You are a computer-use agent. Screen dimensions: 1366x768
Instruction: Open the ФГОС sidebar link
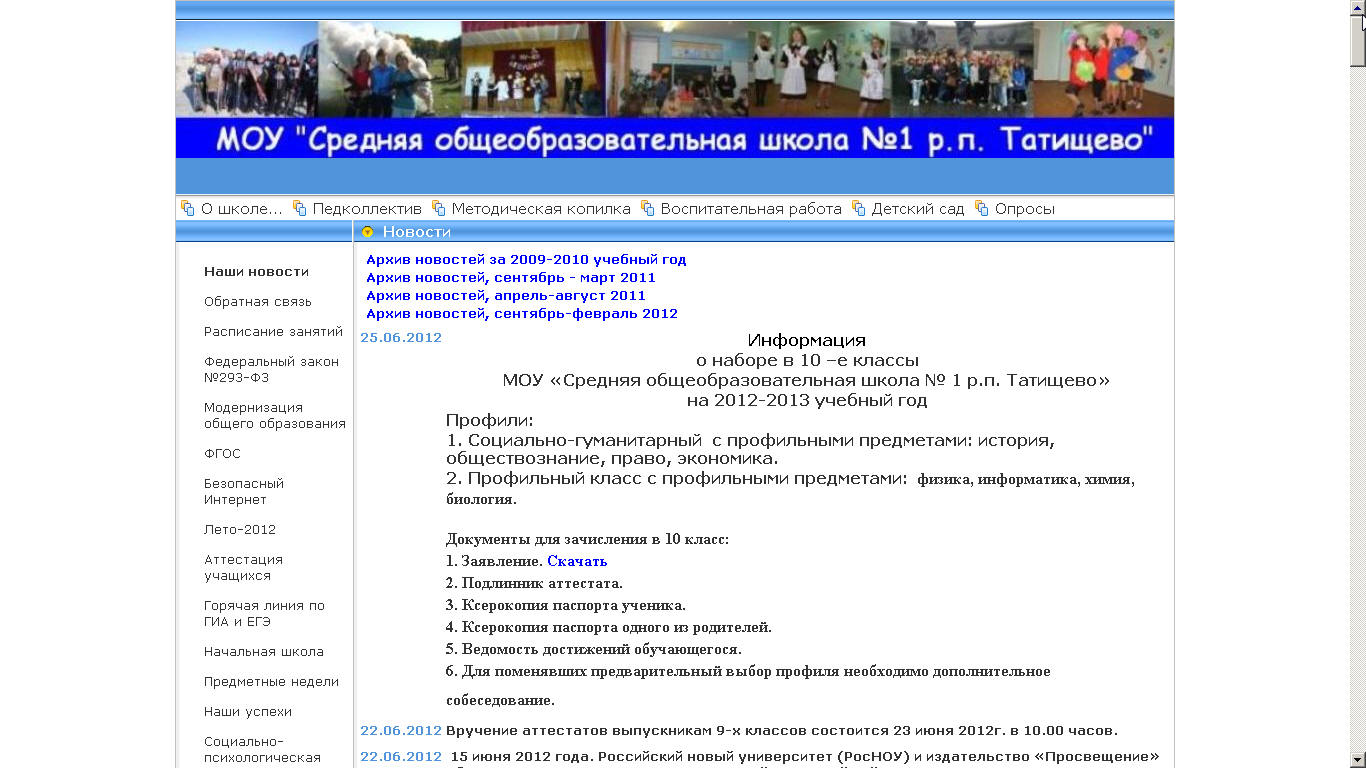point(222,453)
